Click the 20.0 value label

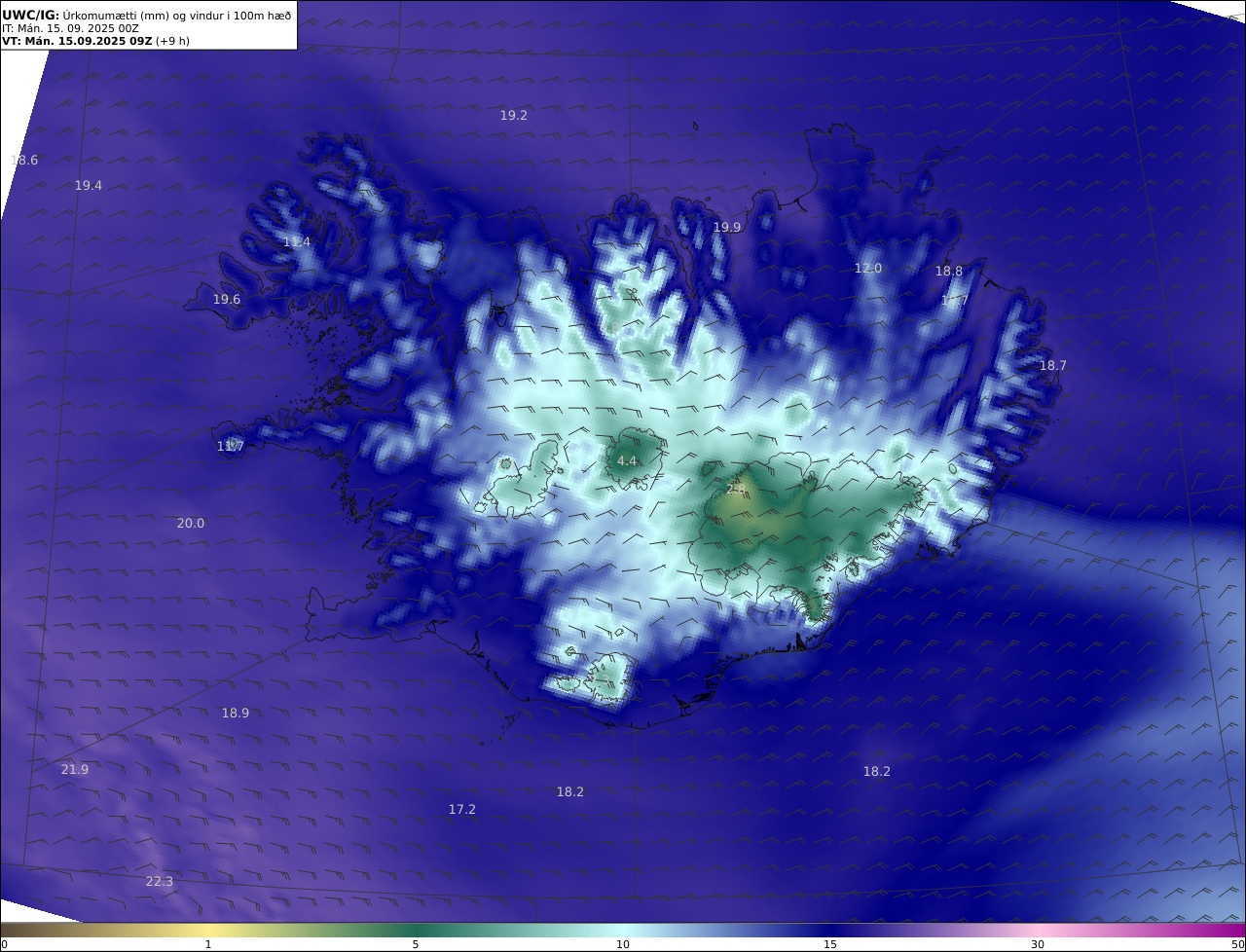coord(191,523)
